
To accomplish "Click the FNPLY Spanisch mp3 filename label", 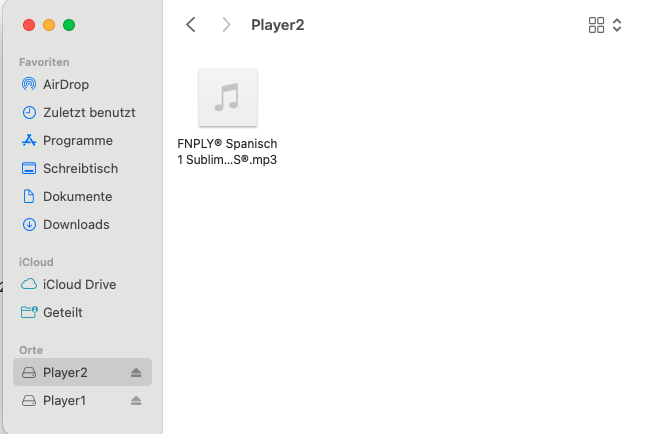I will point(227,152).
